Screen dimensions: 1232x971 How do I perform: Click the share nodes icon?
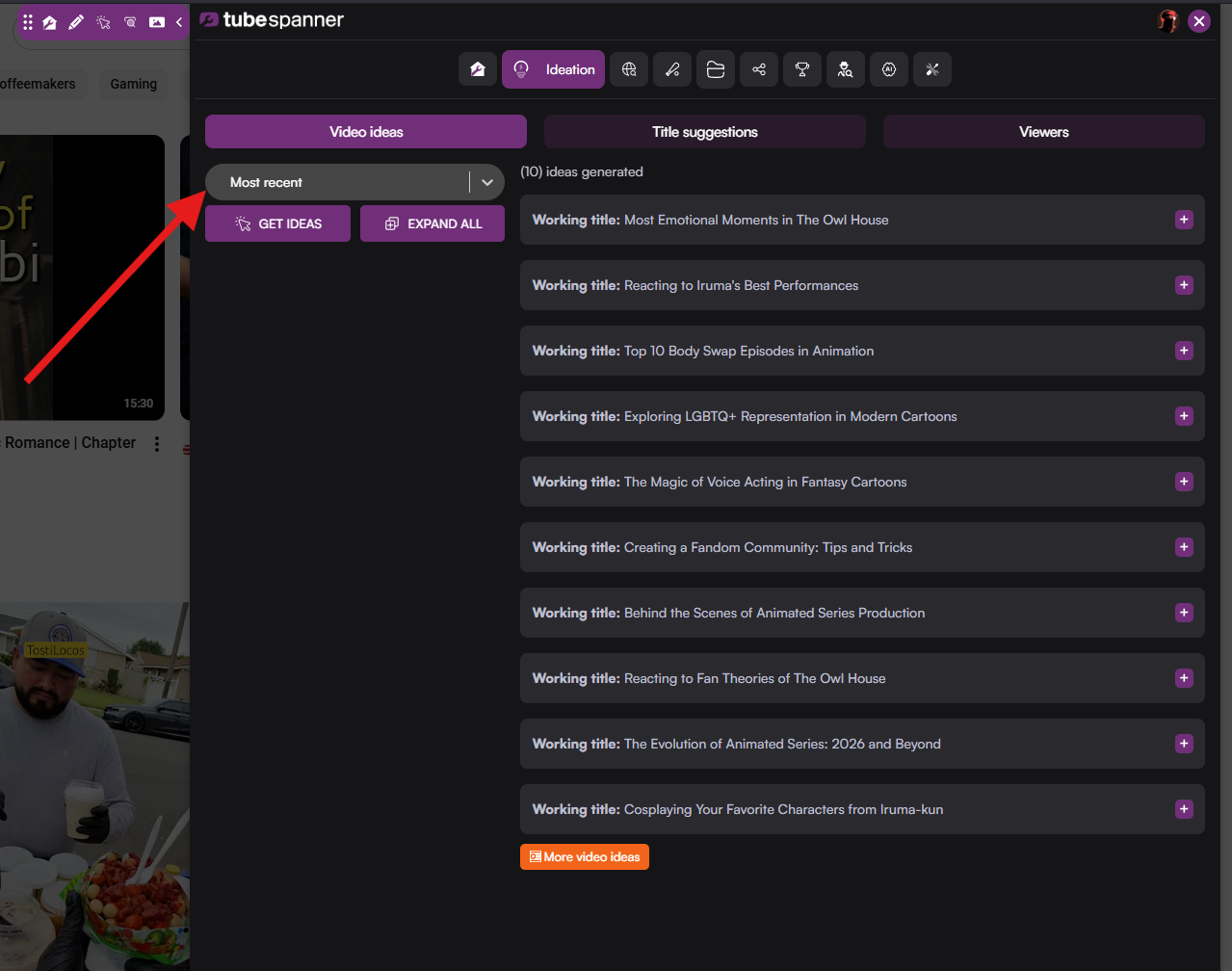click(759, 69)
